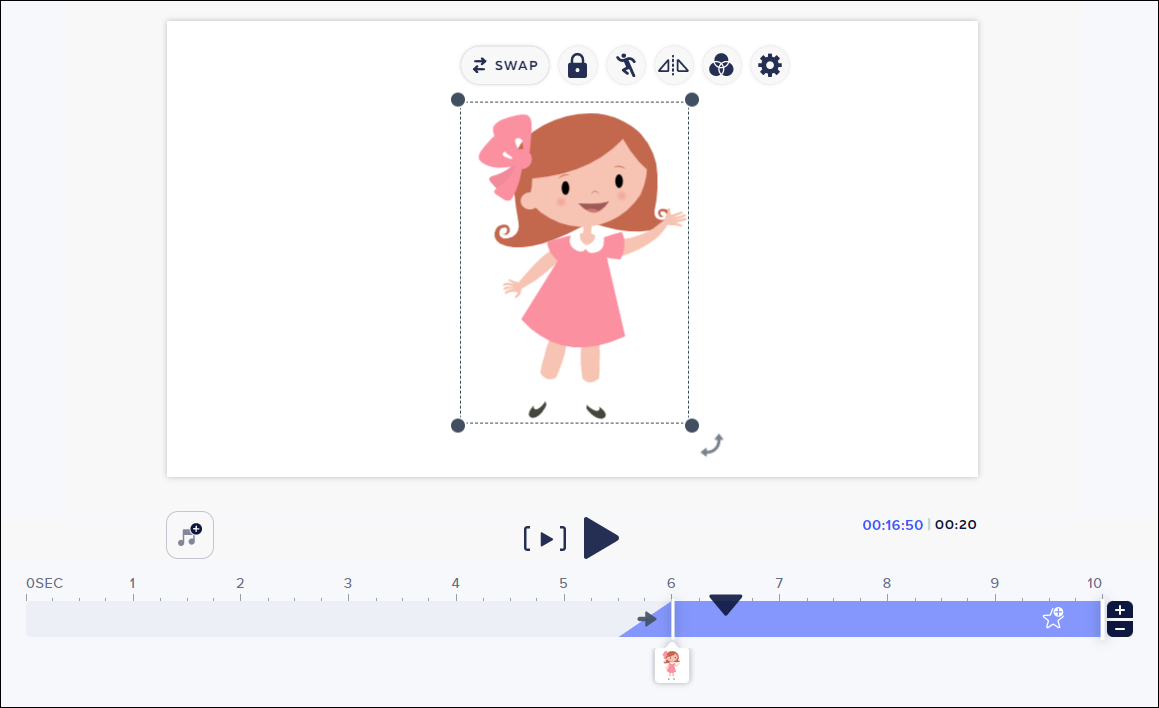
Task: Add exit effect star icon on timeline
Action: click(x=1053, y=618)
